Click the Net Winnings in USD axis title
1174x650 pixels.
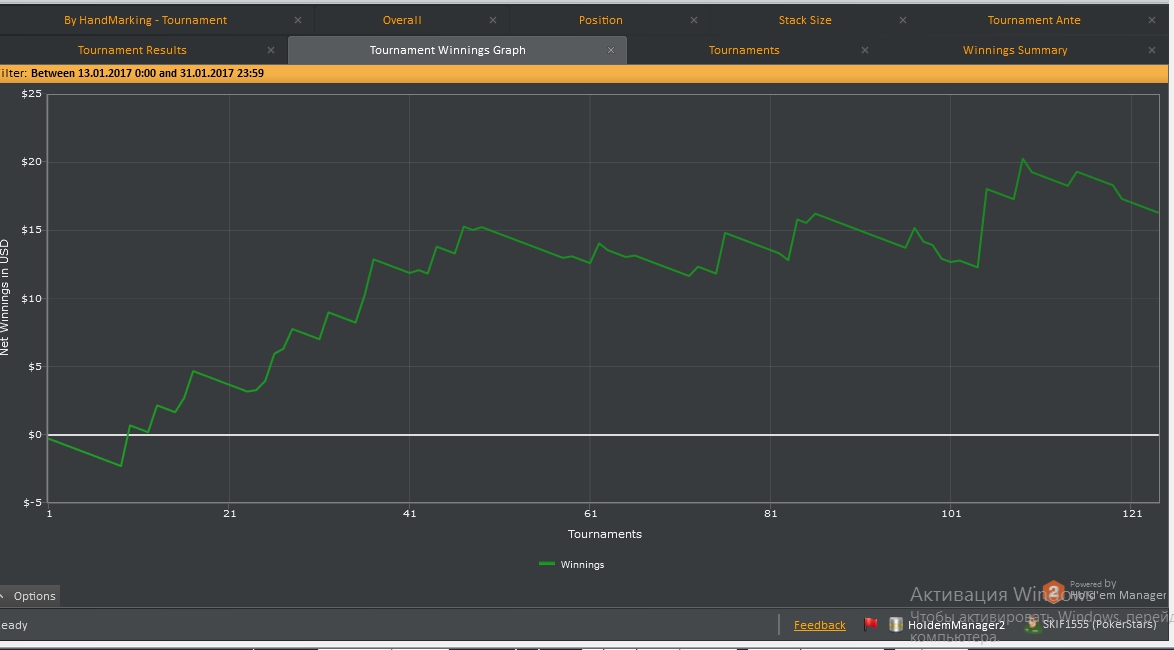coord(5,297)
